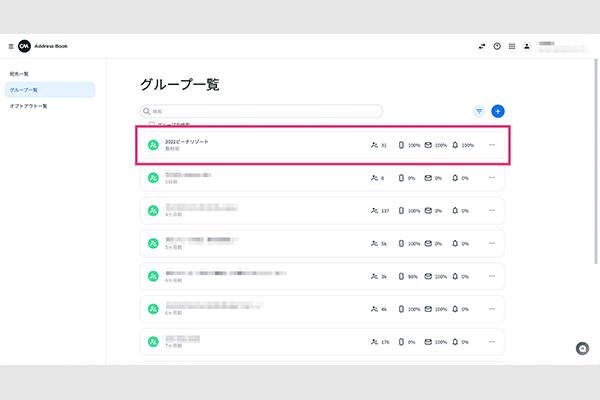Select グループ一覧 in the sidebar
The image size is (600, 400).
tap(24, 90)
